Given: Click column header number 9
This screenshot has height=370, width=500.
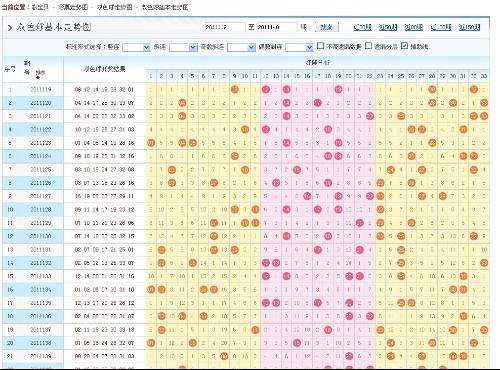Looking at the screenshot, I should [x=235, y=76].
